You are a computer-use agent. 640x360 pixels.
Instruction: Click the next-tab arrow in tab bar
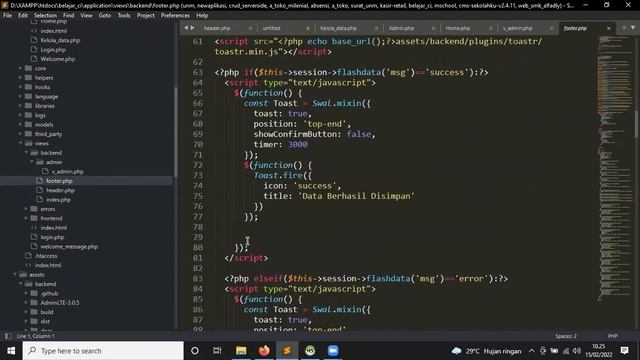click(x=192, y=28)
